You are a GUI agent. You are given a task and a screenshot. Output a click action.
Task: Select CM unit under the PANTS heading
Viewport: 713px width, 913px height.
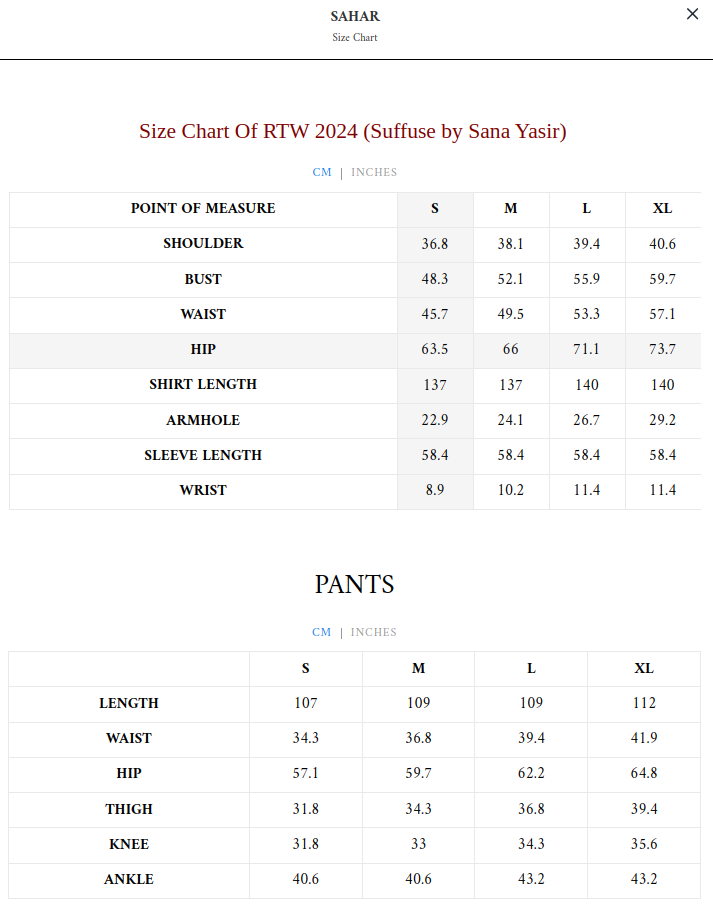coord(321,632)
